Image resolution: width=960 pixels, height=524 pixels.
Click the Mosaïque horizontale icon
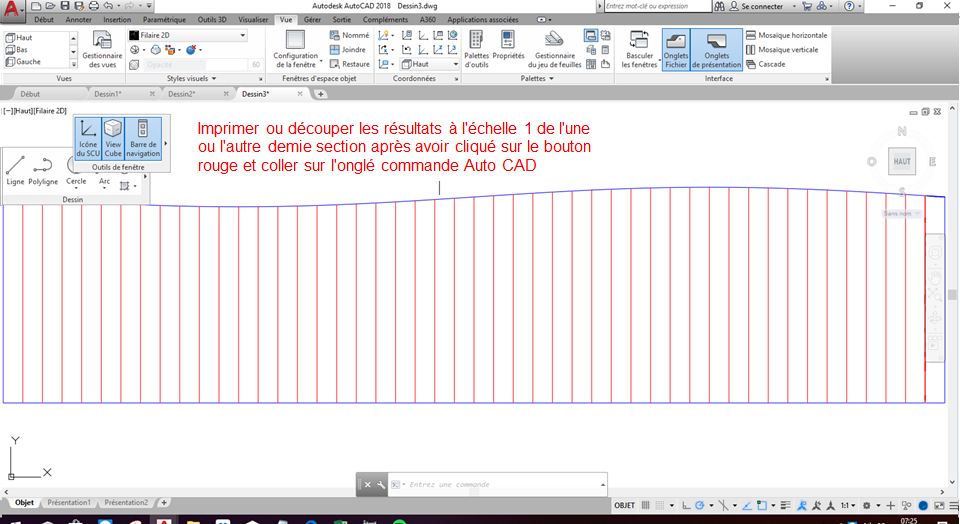[787, 35]
